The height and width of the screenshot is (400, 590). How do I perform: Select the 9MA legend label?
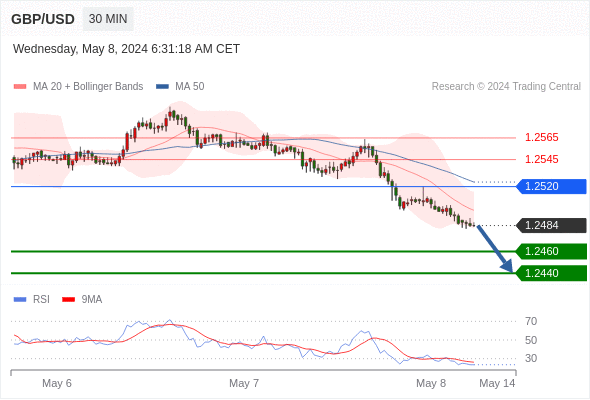pyautogui.click(x=92, y=300)
